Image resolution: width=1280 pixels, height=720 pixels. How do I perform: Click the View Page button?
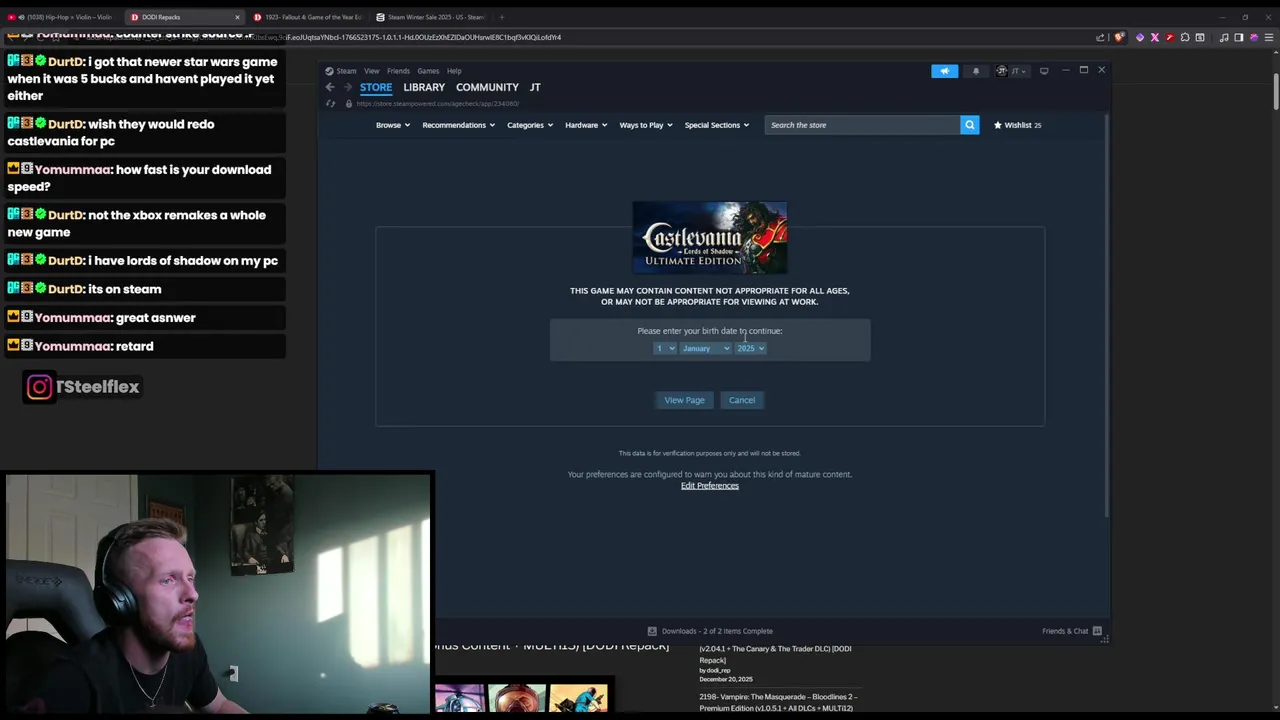pos(684,400)
